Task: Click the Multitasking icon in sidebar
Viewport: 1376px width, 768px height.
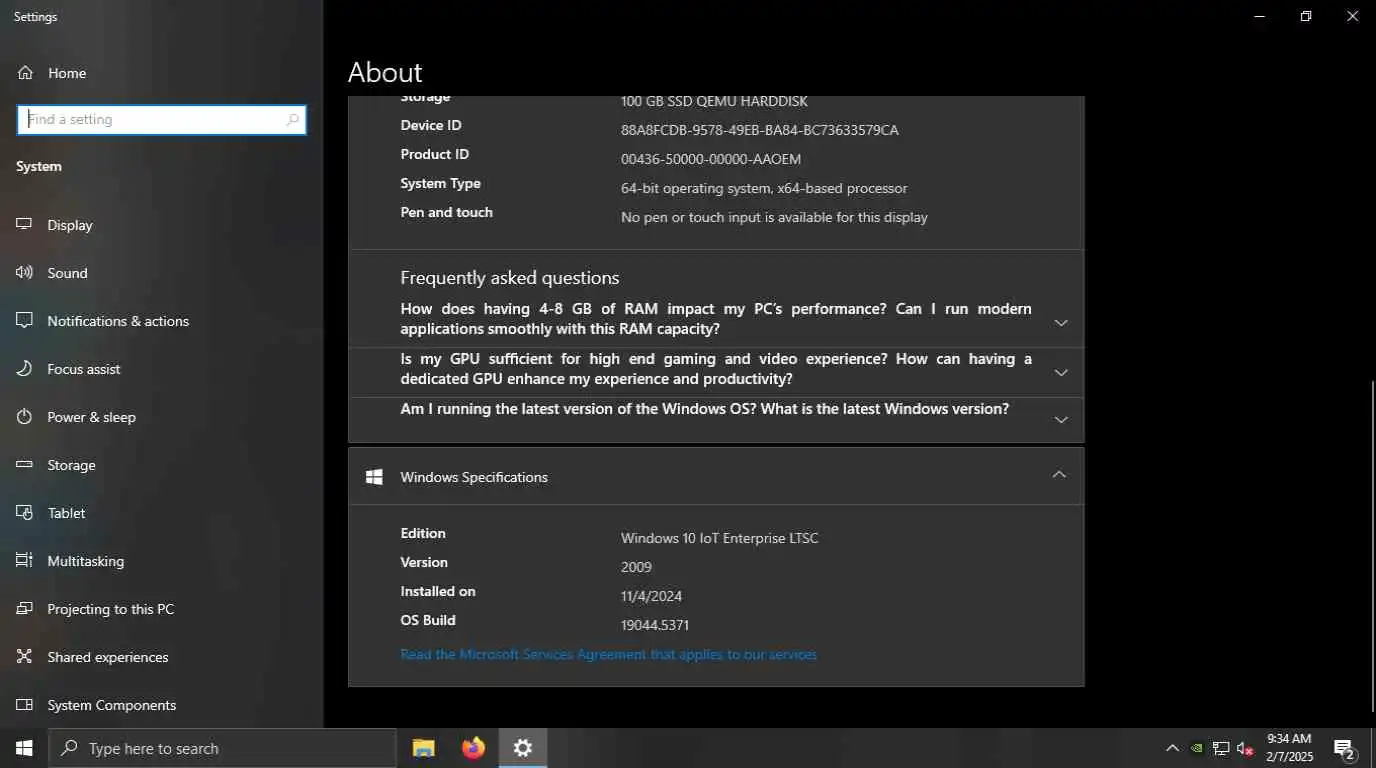Action: click(25, 561)
